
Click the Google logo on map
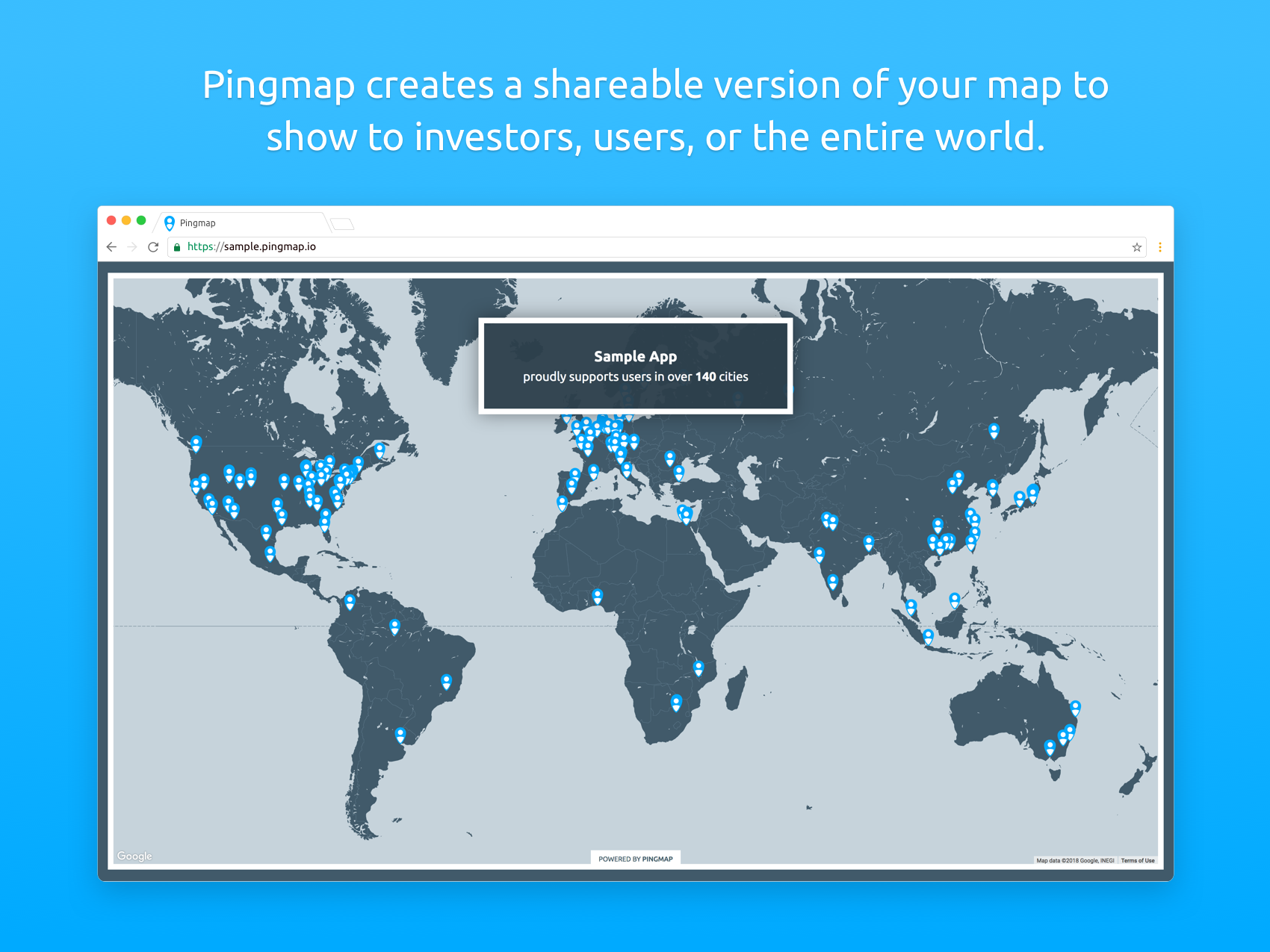[x=134, y=856]
